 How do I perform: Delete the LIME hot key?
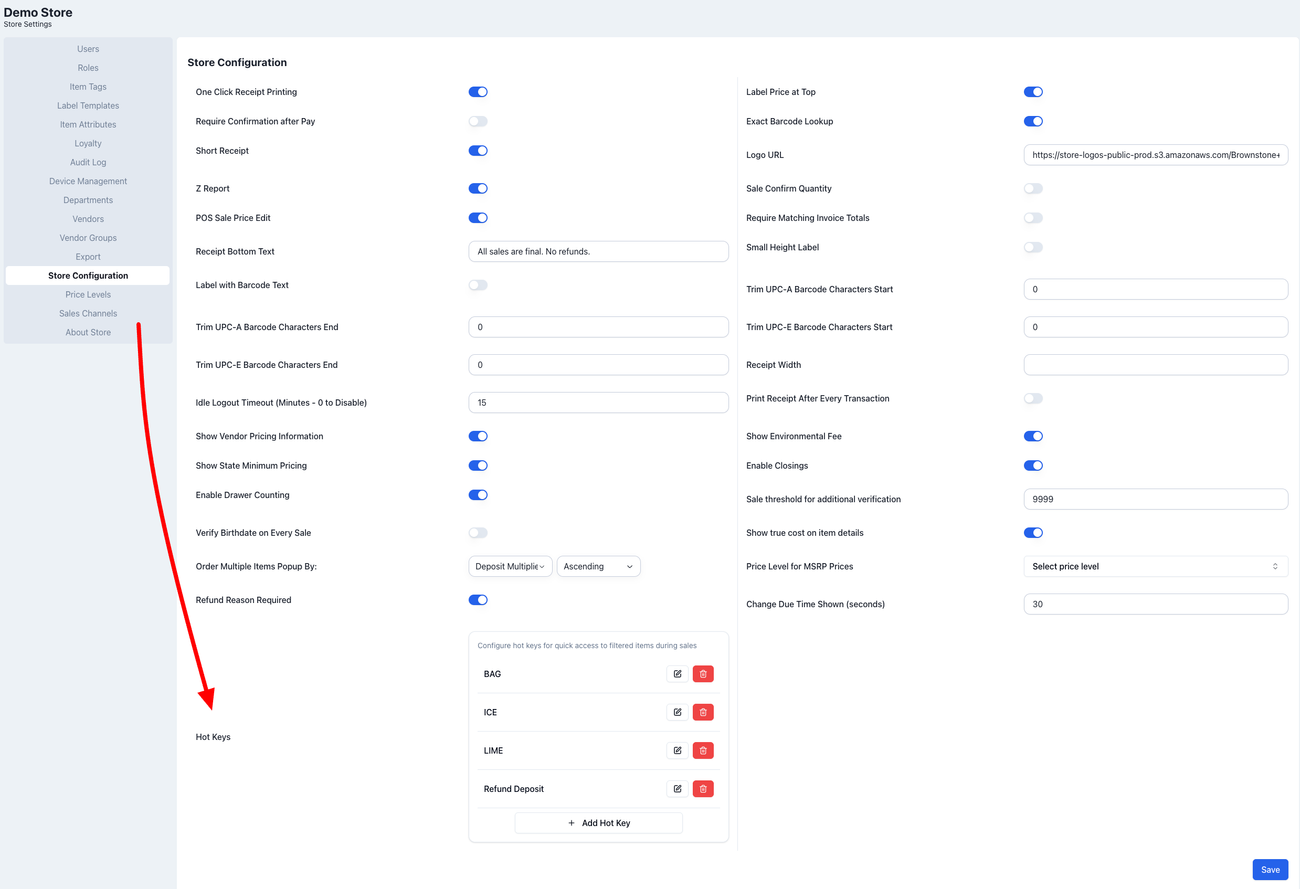pyautogui.click(x=703, y=750)
